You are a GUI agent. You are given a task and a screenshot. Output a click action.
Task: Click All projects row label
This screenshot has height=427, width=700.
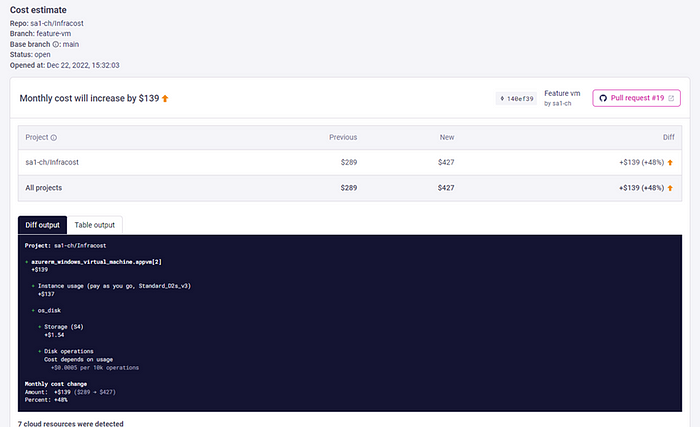pos(44,188)
